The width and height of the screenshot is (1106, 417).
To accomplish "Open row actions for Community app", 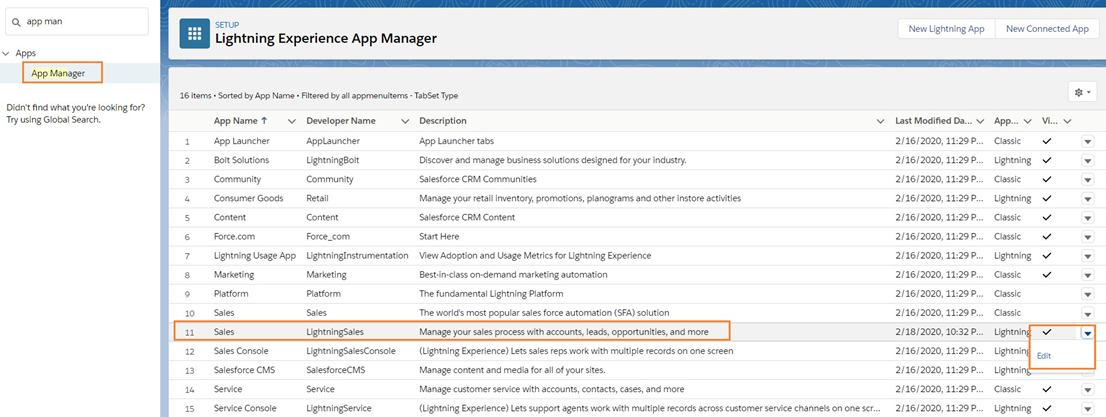I will (1088, 180).
